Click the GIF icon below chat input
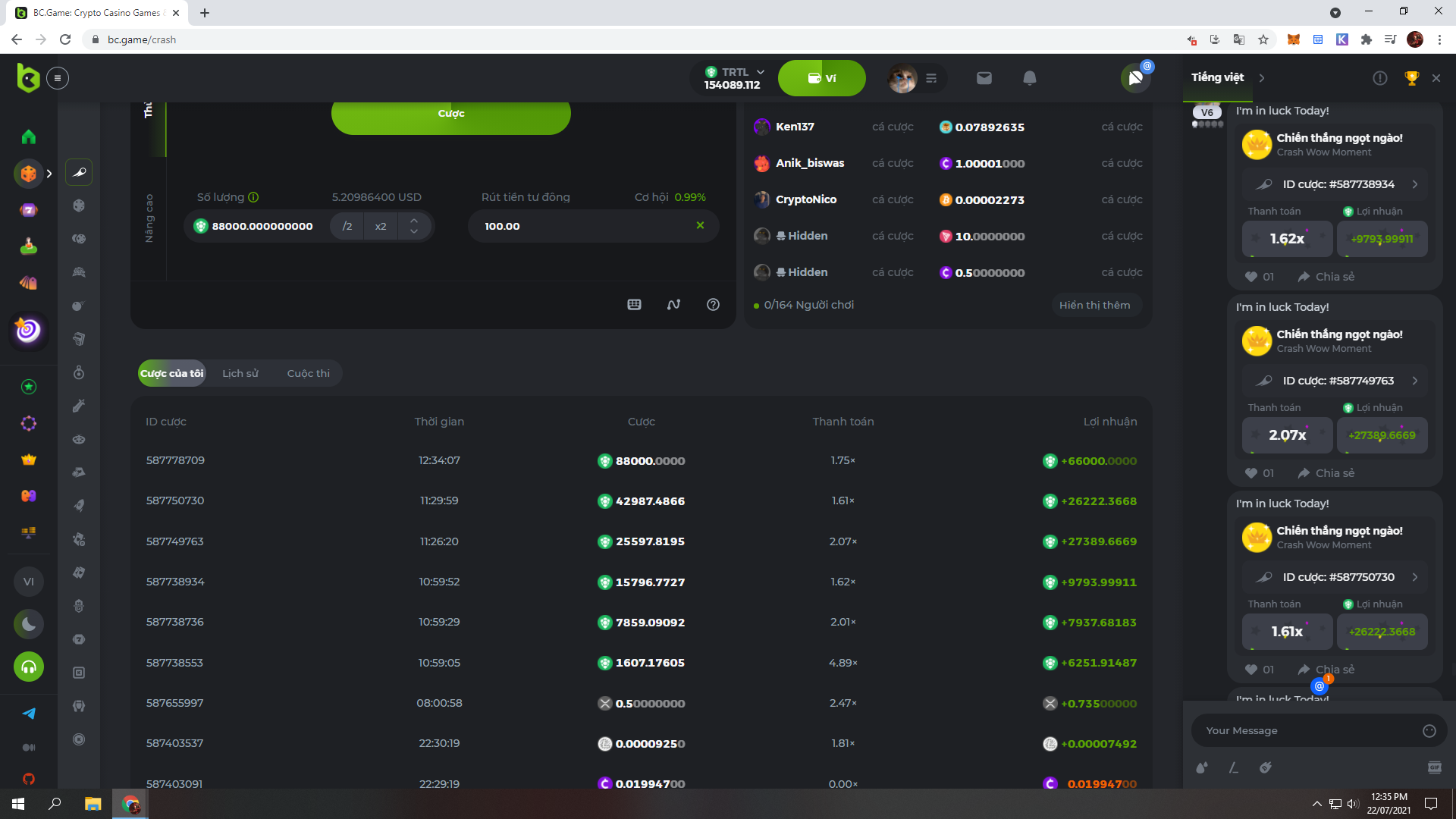The height and width of the screenshot is (819, 1456). (x=1435, y=767)
